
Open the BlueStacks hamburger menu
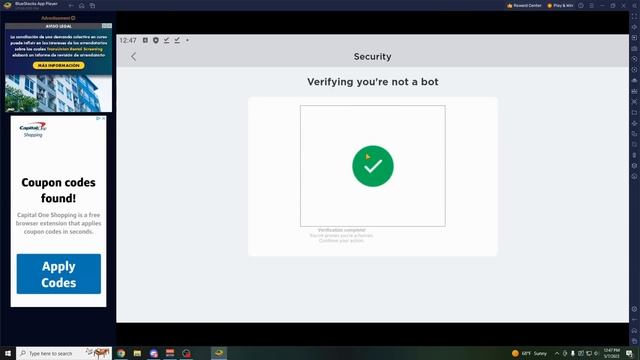(591, 6)
